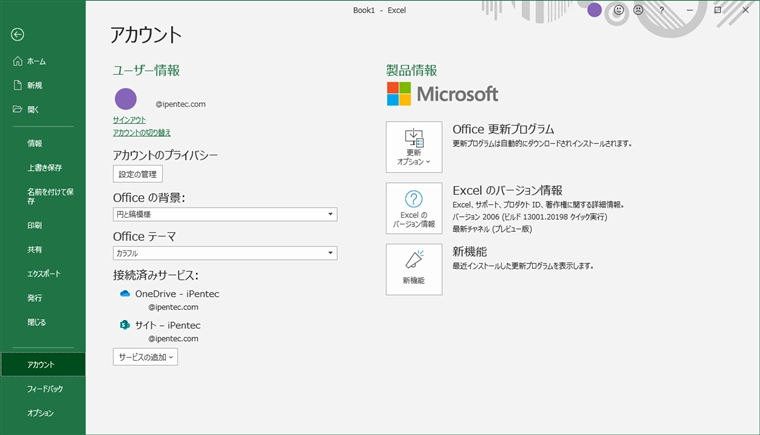
Task: Go back using the circled arrow icon
Action: 17,34
